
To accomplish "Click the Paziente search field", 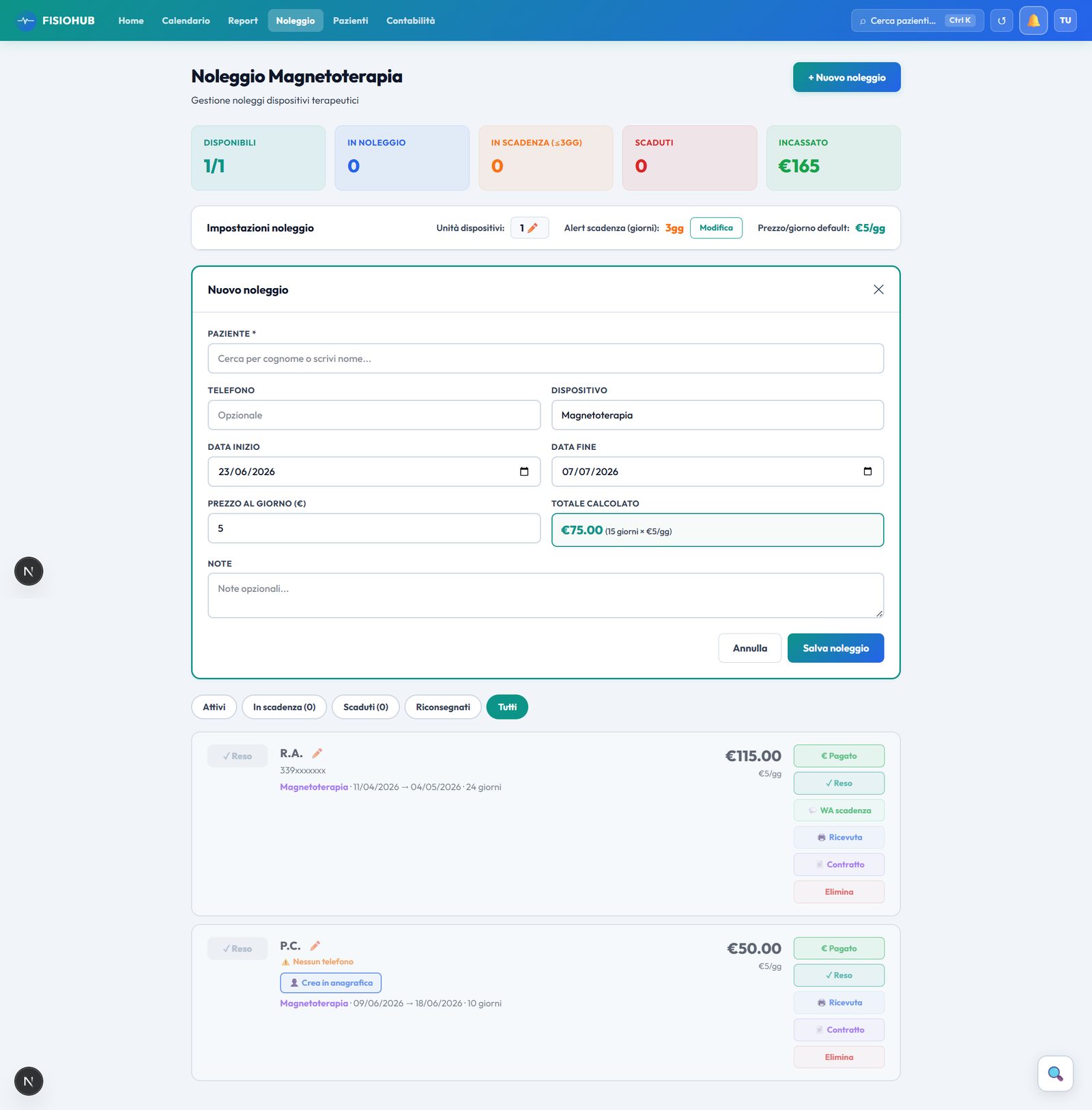I will pos(545,358).
